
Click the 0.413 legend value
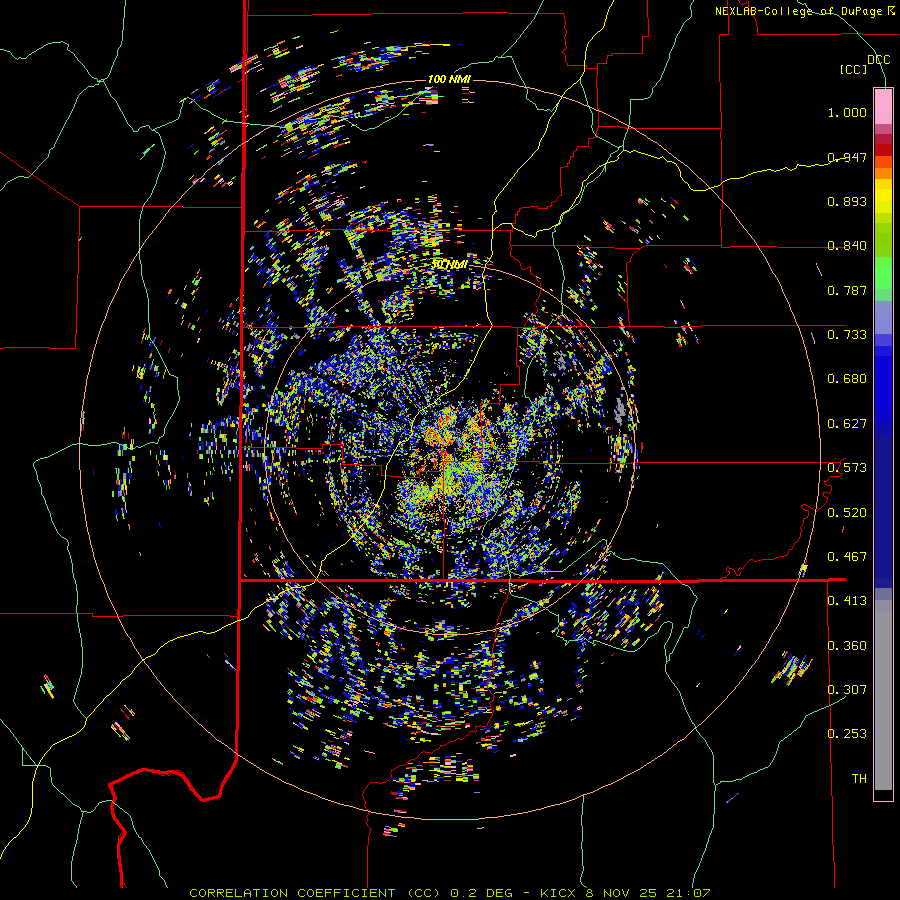pyautogui.click(x=847, y=601)
